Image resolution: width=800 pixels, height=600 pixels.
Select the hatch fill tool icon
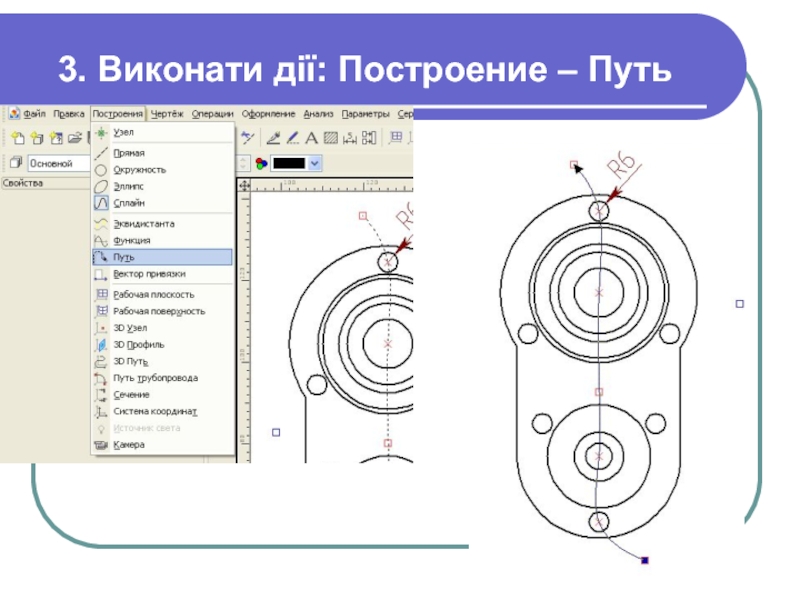[331, 138]
